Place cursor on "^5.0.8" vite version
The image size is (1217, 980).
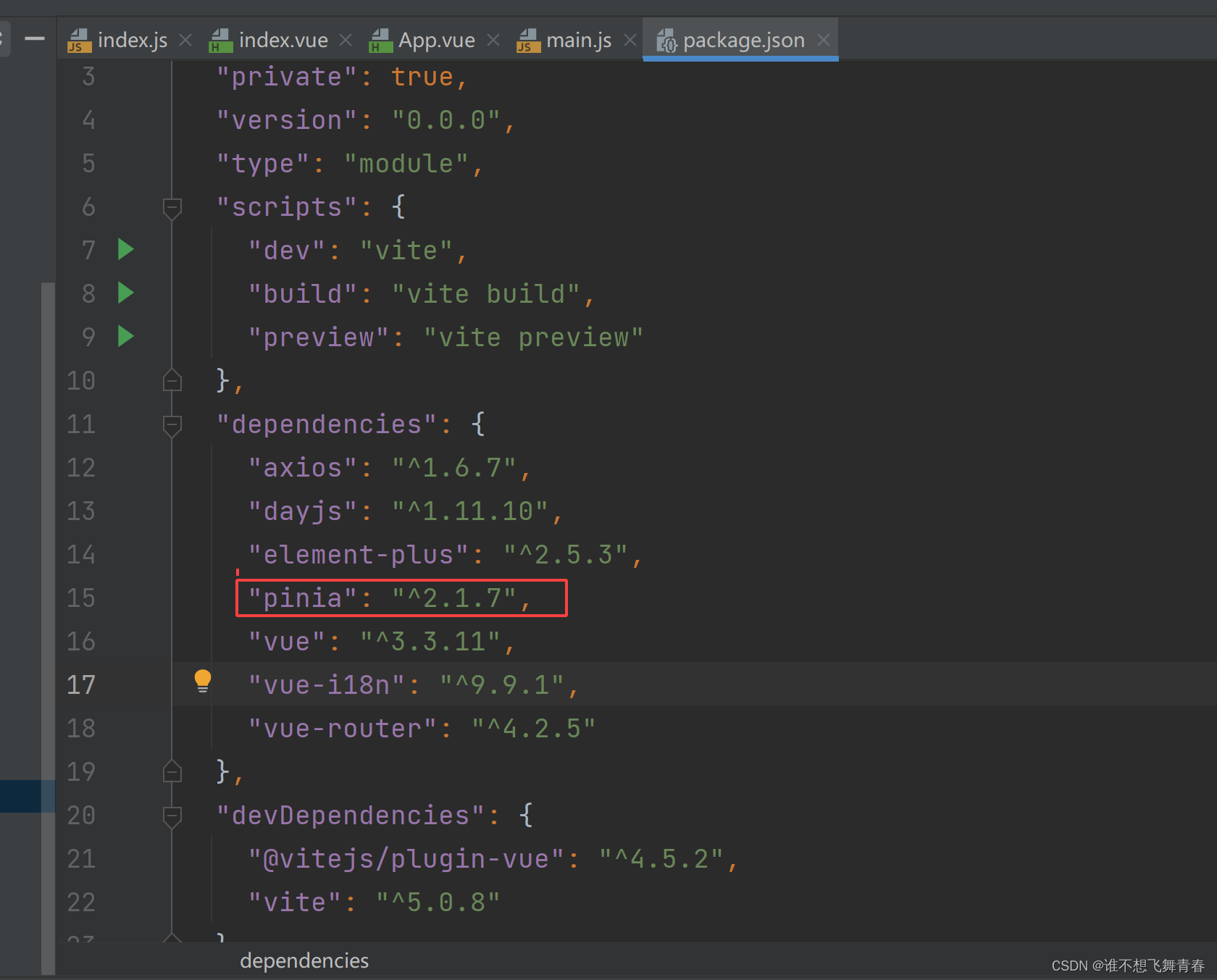click(438, 902)
